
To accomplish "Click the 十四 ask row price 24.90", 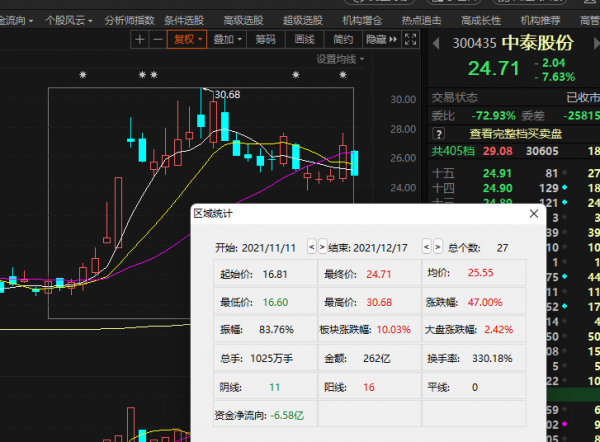I will click(497, 188).
